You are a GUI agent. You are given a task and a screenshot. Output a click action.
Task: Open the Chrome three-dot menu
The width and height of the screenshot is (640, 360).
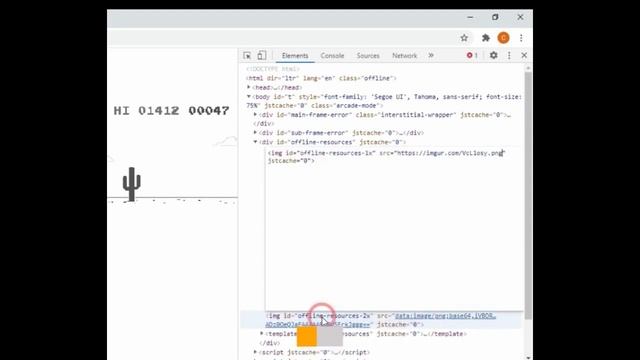(521, 38)
